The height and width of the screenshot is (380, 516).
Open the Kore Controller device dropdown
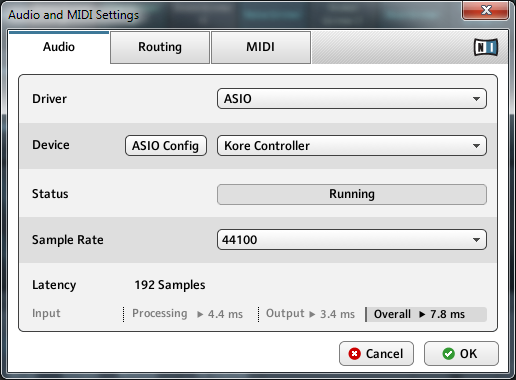tap(352, 146)
